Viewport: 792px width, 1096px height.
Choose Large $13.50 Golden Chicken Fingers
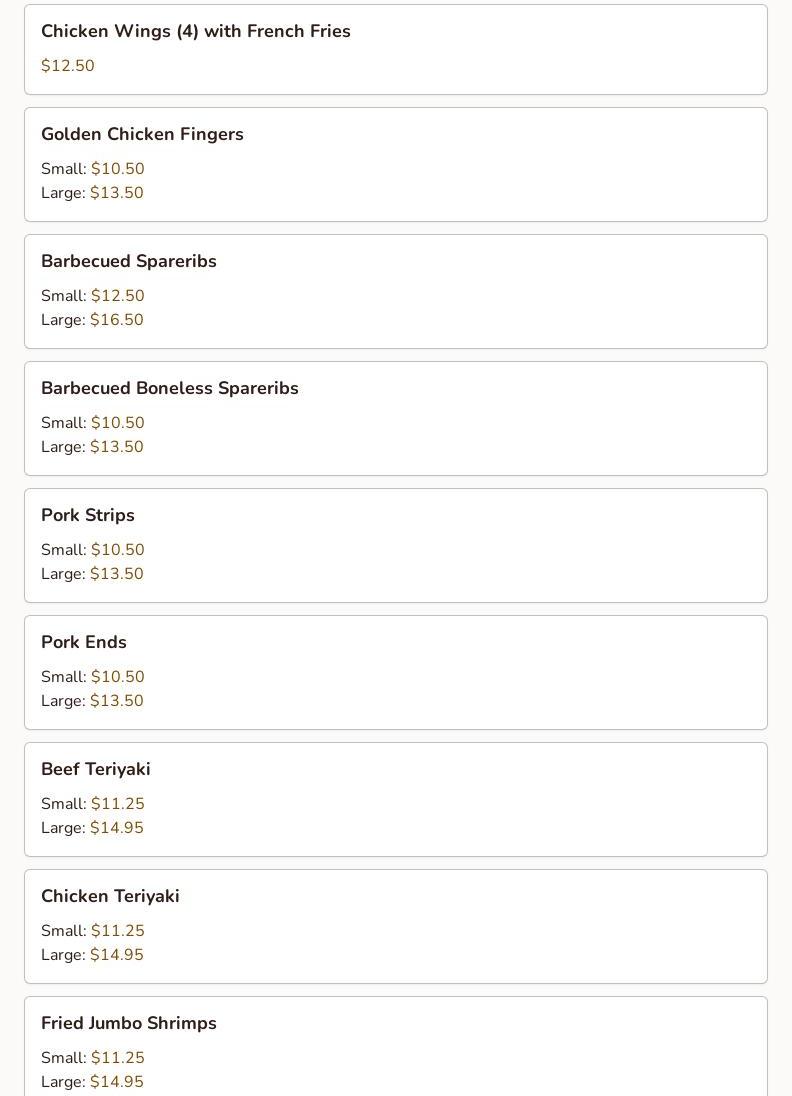[92, 192]
